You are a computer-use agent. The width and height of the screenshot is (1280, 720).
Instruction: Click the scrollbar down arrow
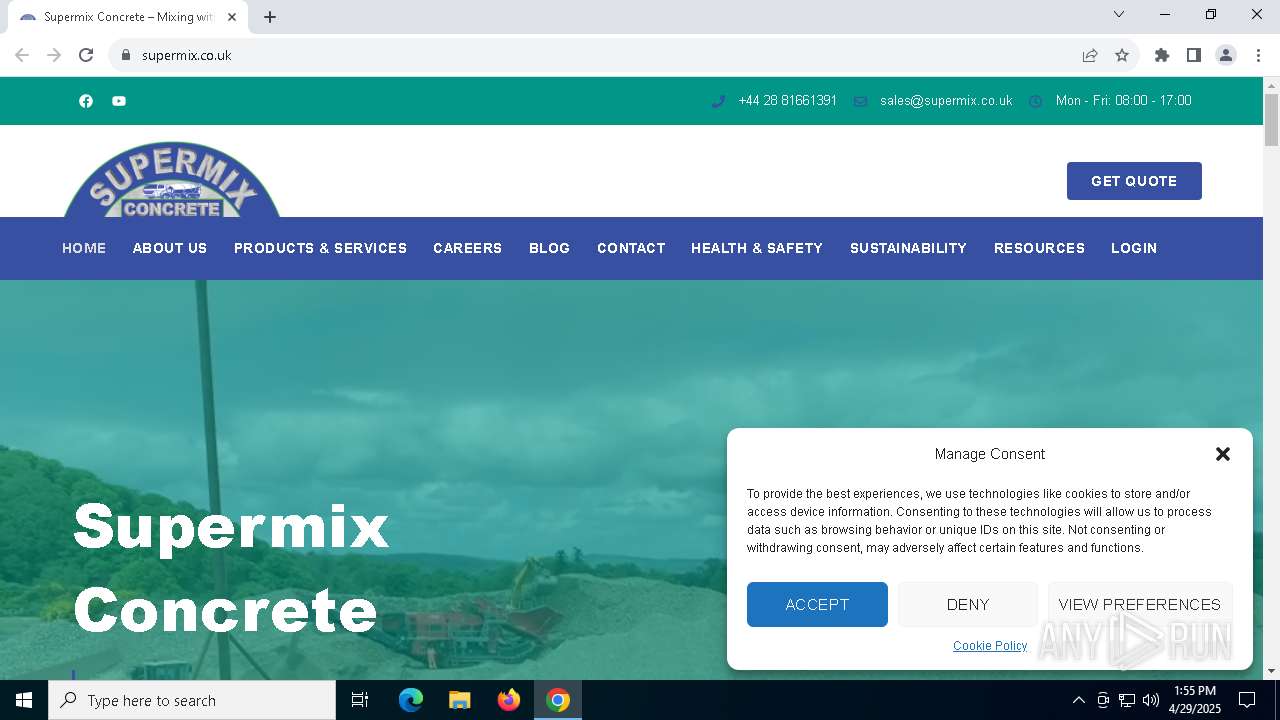[x=1271, y=671]
